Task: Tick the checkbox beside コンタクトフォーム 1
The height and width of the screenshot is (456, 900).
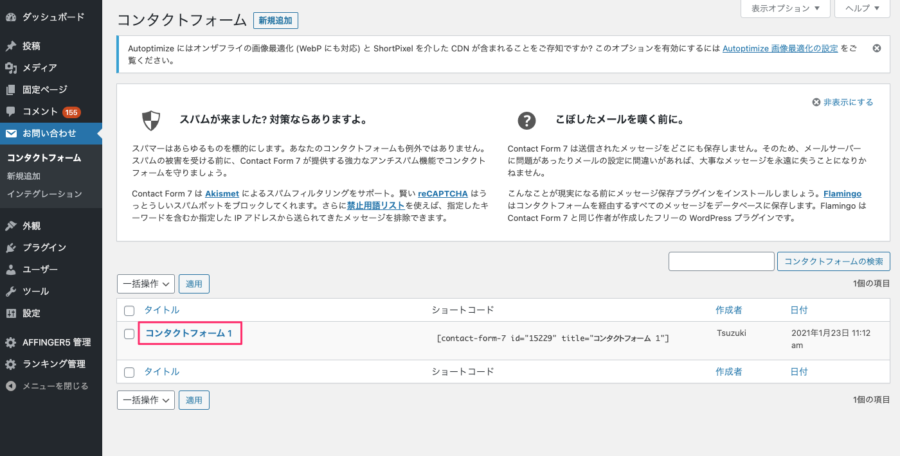Action: click(x=129, y=334)
